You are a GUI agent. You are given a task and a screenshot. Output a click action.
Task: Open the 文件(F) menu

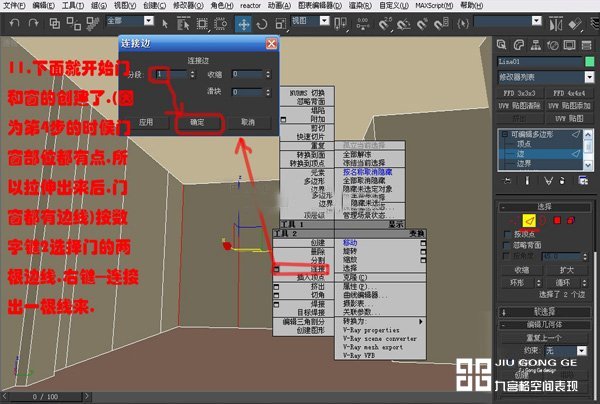[x=14, y=6]
